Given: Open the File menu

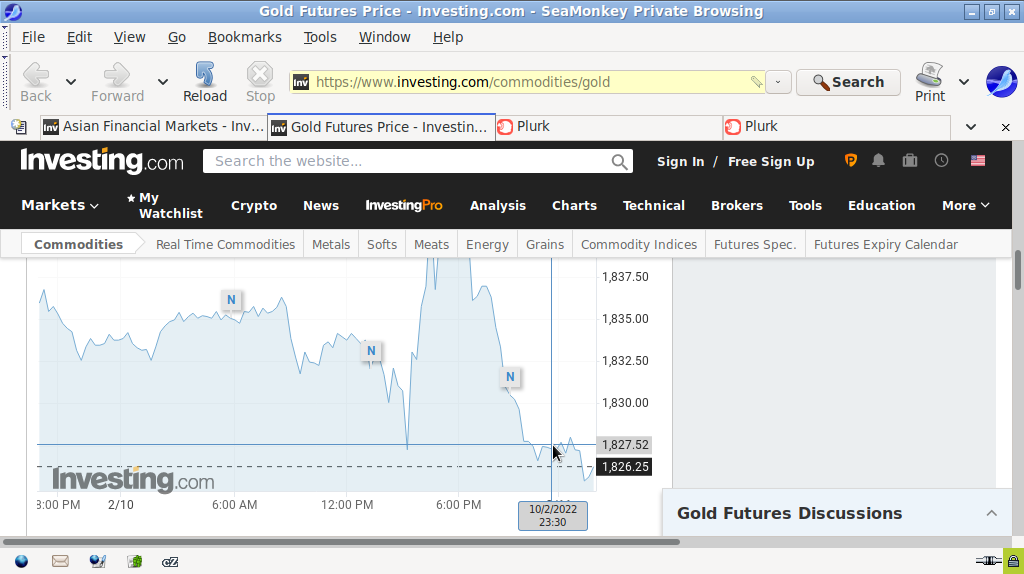Looking at the screenshot, I should click(x=33, y=37).
